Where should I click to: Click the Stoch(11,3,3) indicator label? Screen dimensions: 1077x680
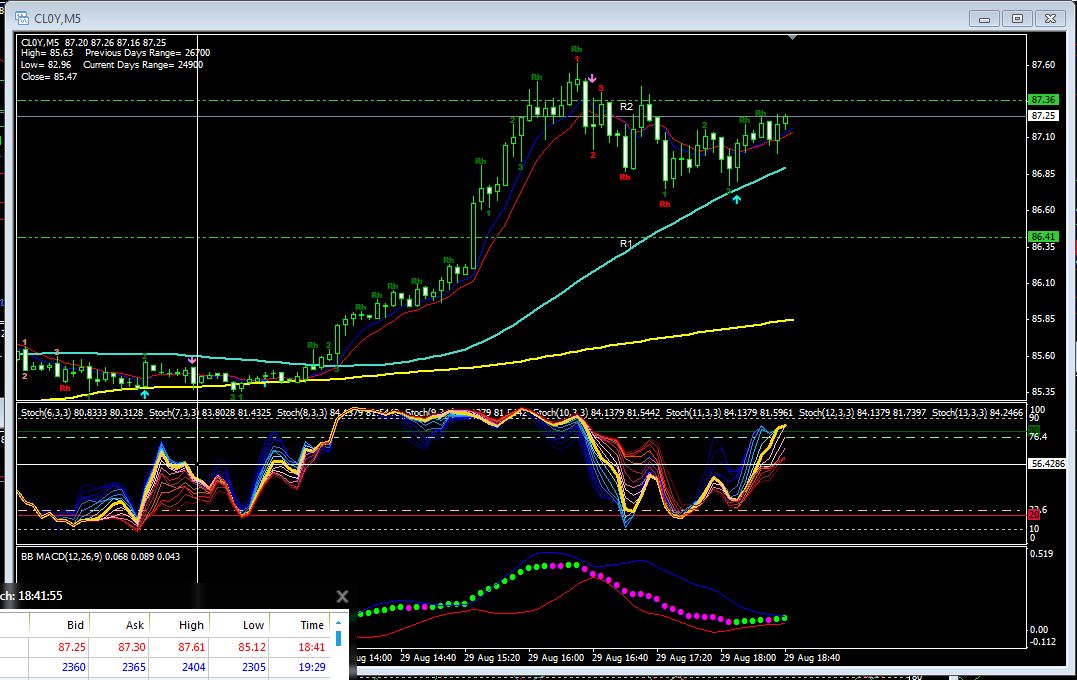tap(729, 413)
